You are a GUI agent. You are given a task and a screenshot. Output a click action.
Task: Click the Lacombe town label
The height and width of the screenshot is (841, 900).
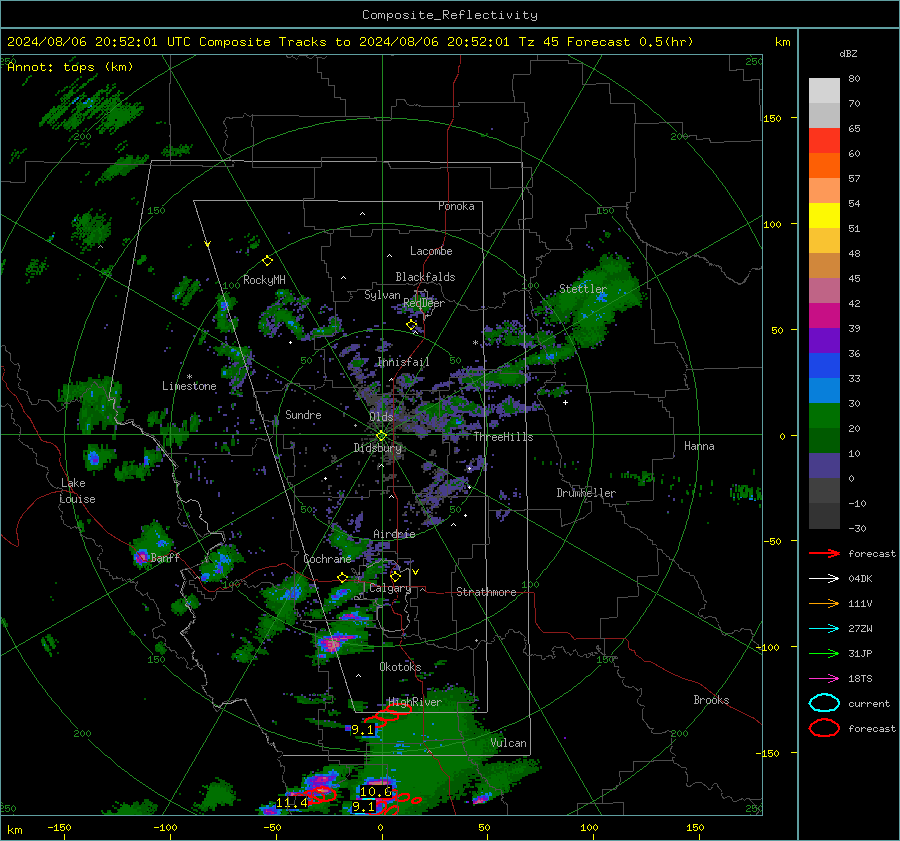click(x=431, y=251)
